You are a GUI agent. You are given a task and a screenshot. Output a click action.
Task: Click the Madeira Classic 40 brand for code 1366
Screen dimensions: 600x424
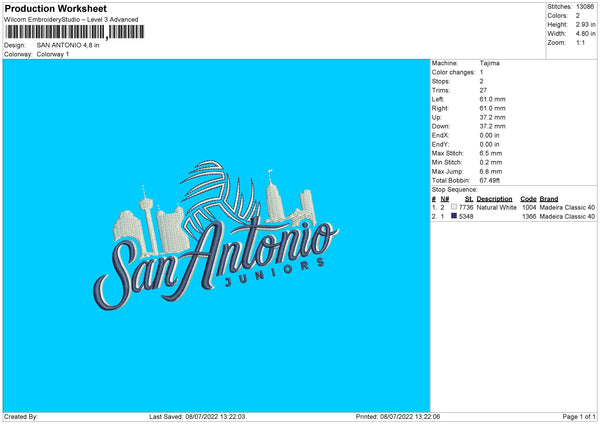pyautogui.click(x=567, y=217)
